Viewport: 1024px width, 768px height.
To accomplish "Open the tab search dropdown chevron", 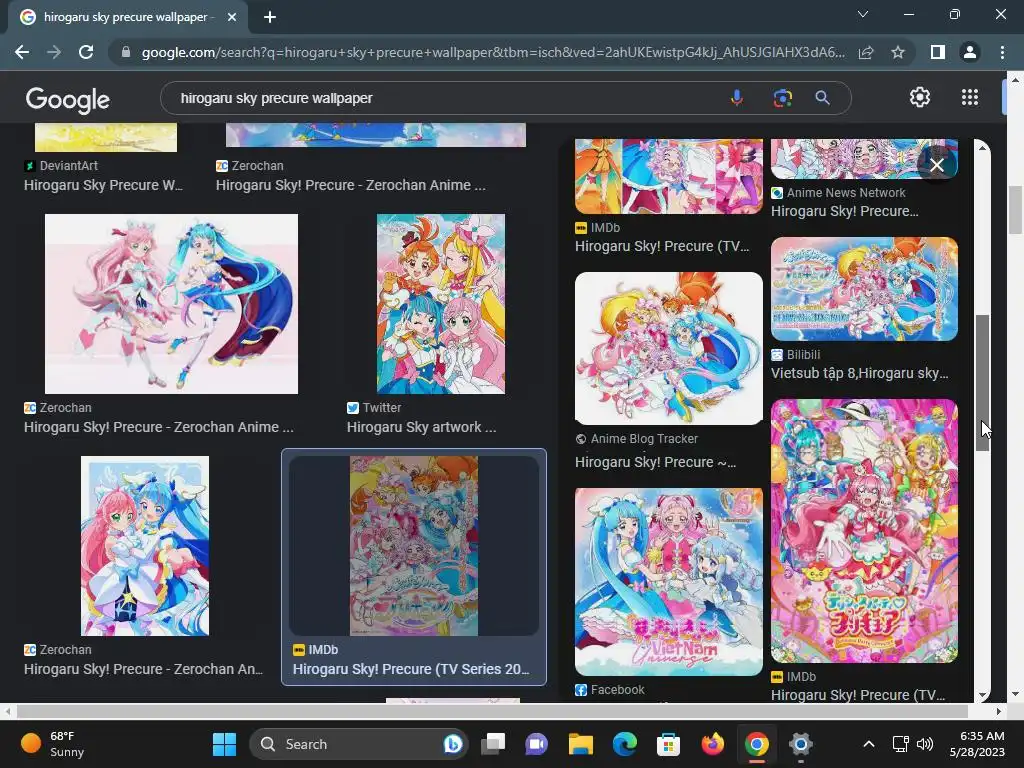I will click(863, 14).
